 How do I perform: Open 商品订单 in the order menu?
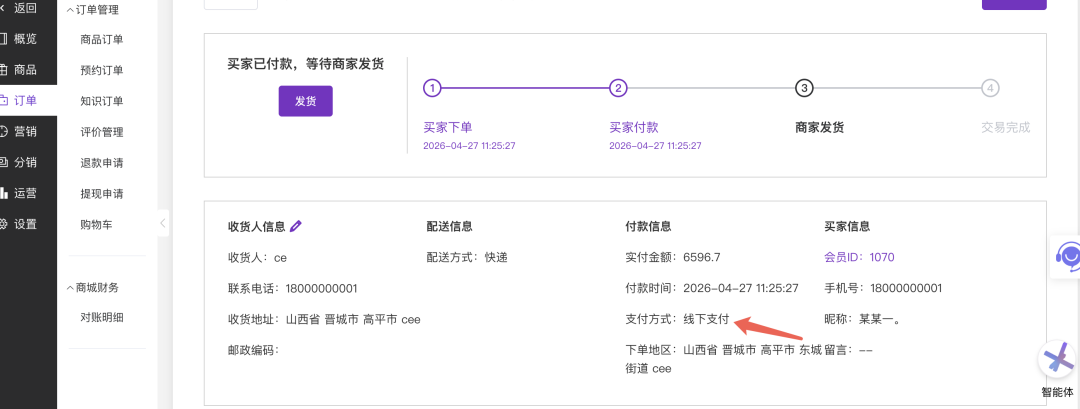point(102,40)
